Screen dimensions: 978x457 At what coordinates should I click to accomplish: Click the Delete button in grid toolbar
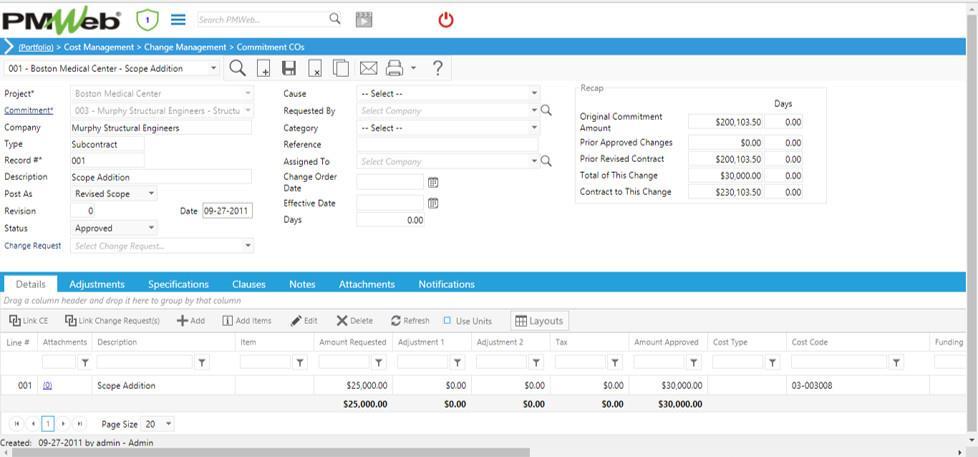pos(355,320)
